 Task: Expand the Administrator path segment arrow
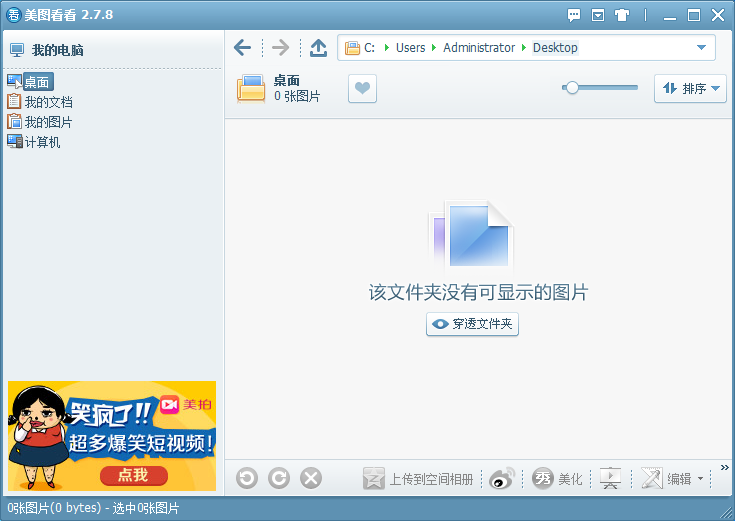click(524, 48)
